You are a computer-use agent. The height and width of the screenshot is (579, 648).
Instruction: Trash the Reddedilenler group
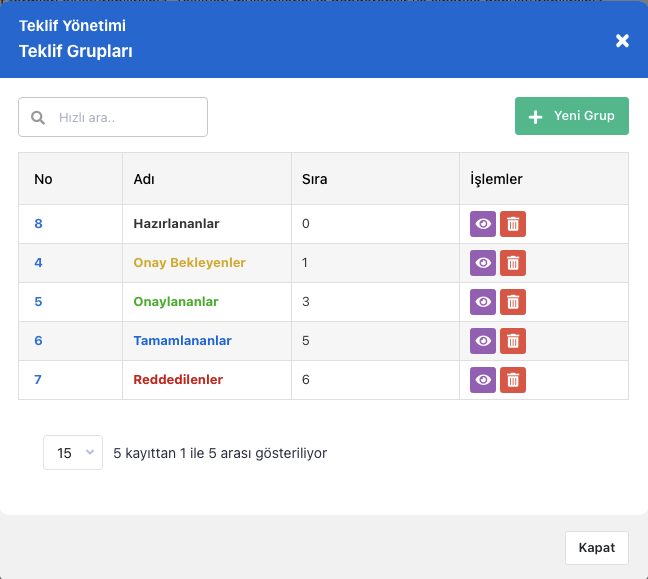click(513, 380)
